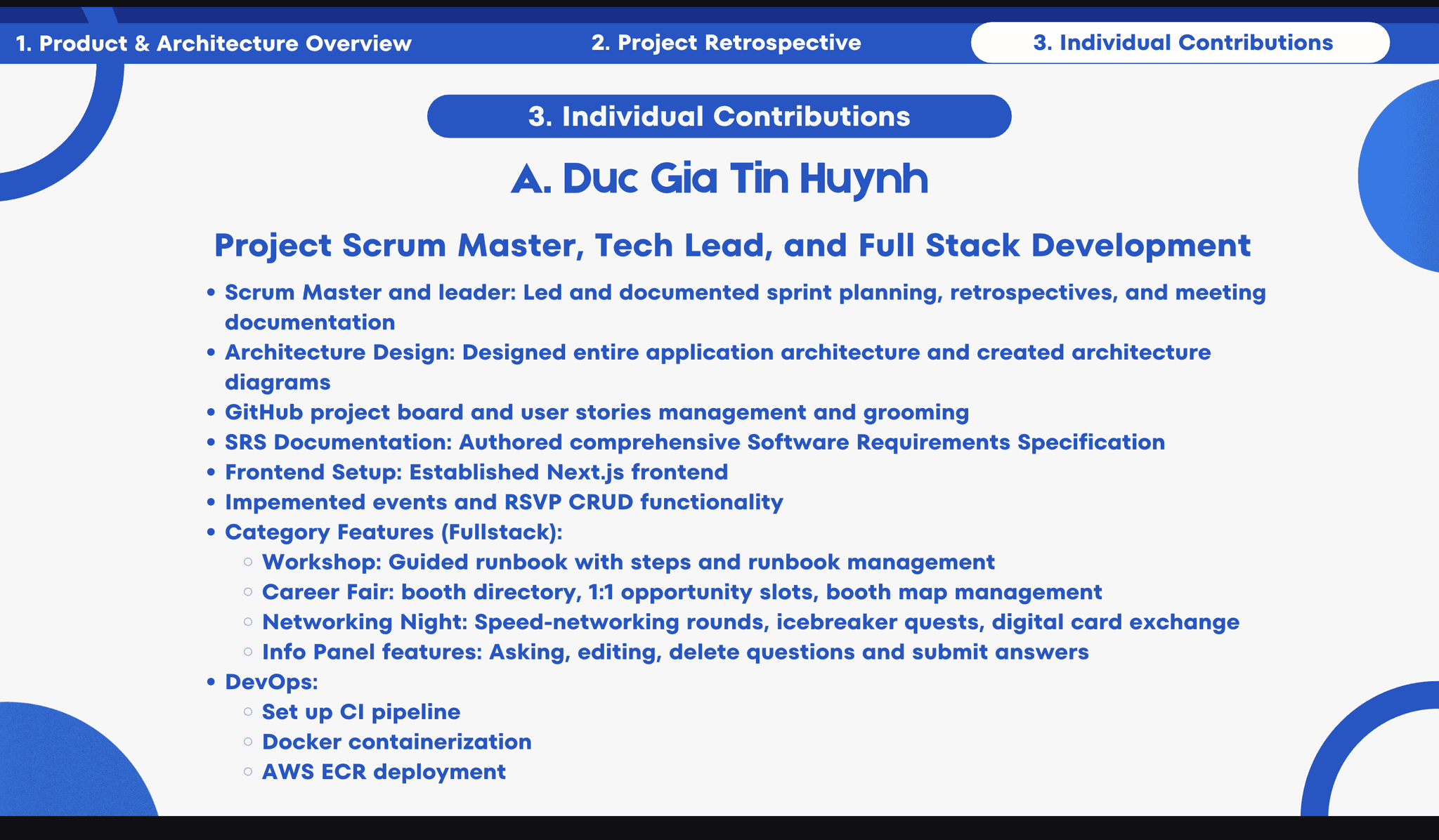Image resolution: width=1439 pixels, height=840 pixels.
Task: Select the '1. Product & Architecture Overview' tab
Action: point(214,43)
